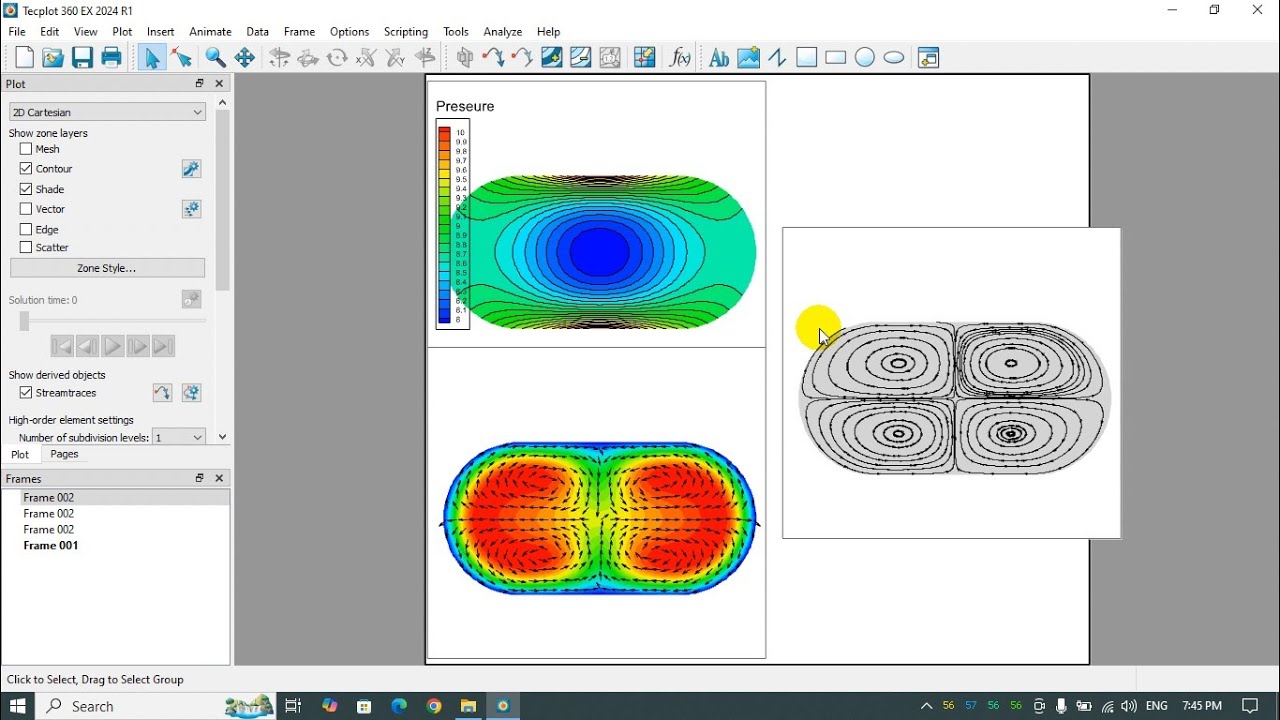Viewport: 1280px width, 720px height.
Task: Open the Scripting menu
Action: coord(406,32)
